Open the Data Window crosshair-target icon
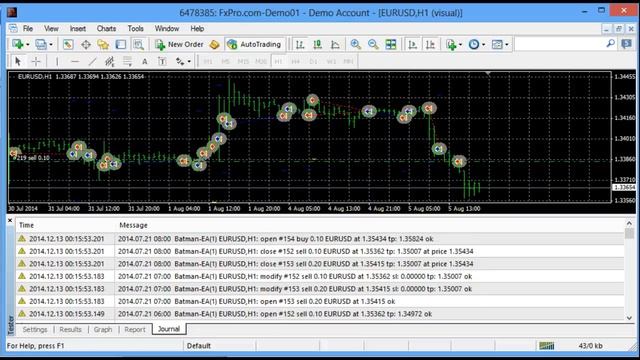The width and height of the screenshot is (640, 360). 86,44
